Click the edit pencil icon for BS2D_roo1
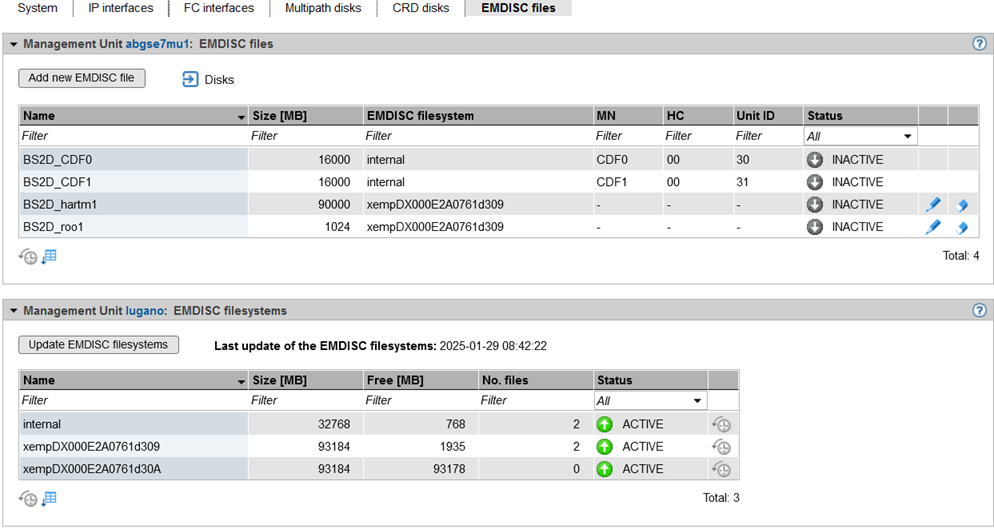 click(x=932, y=228)
